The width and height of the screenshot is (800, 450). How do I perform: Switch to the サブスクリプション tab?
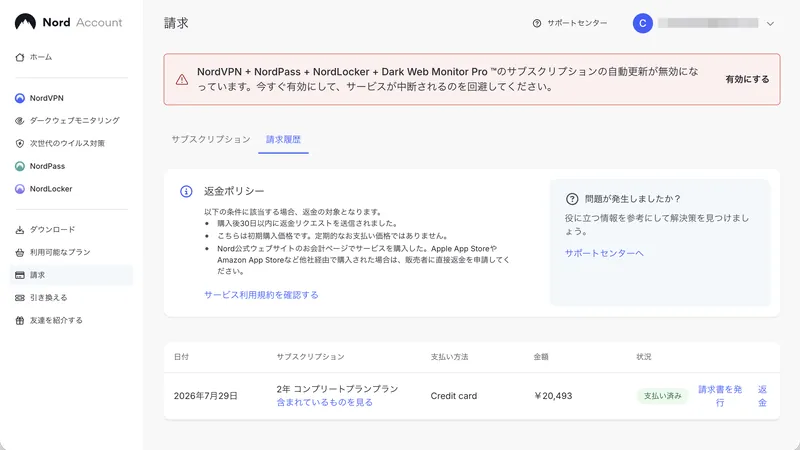[x=211, y=139]
